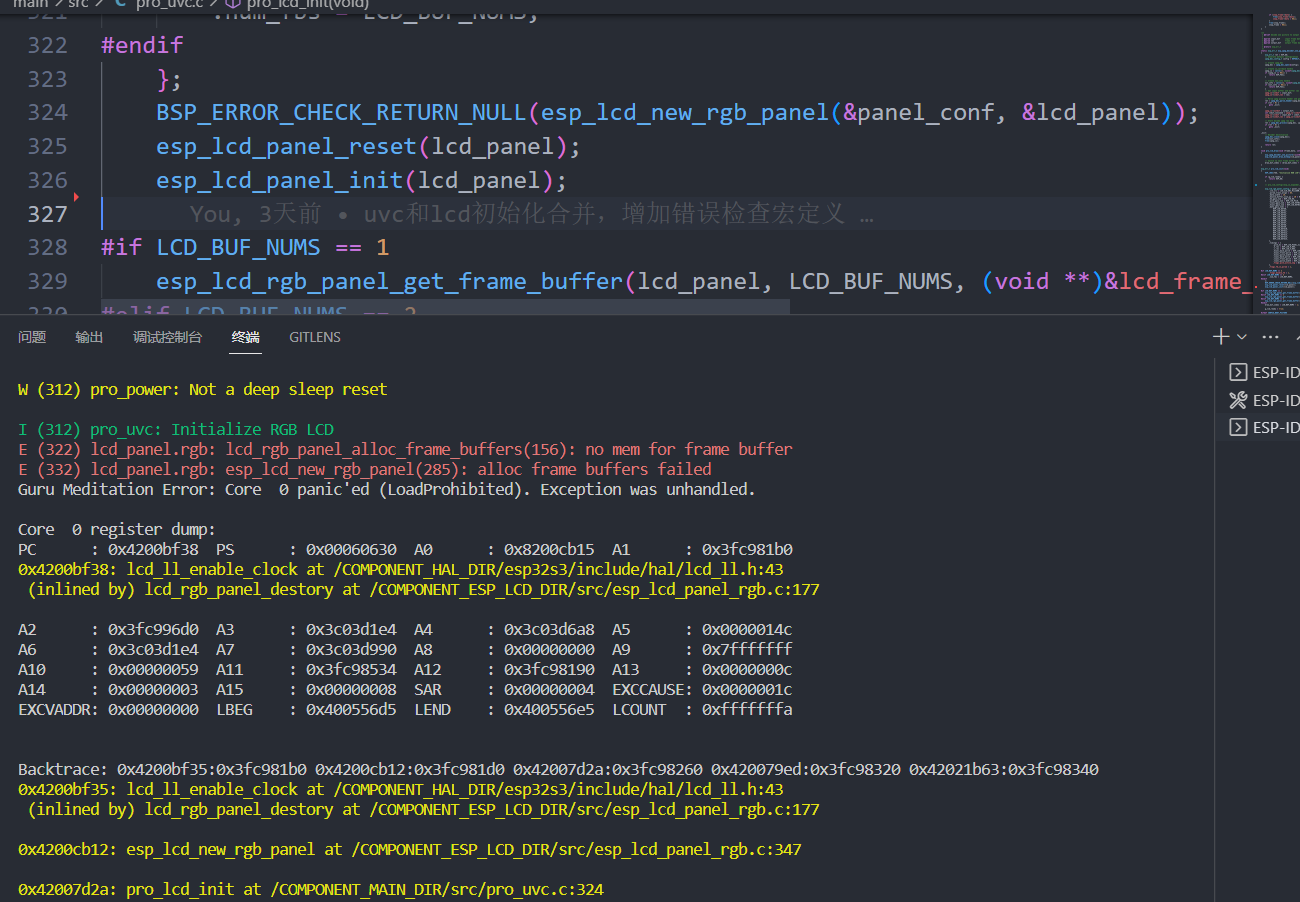Click 'pro_uvc: Initialize RGB LCD' log line
The height and width of the screenshot is (902, 1300).
click(x=212, y=429)
